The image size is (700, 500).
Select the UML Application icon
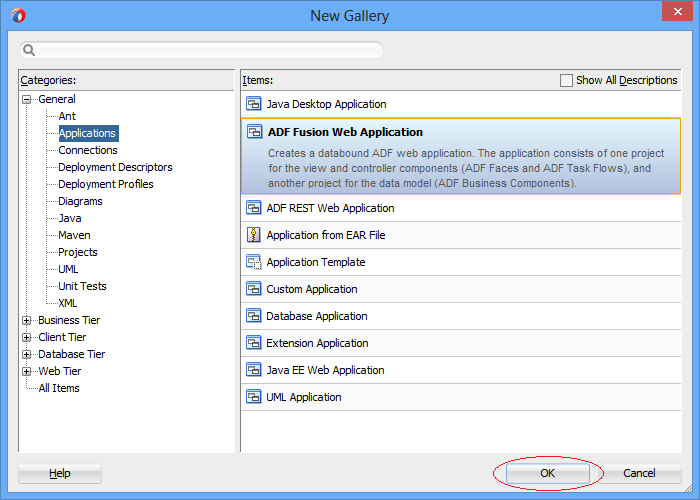(x=254, y=397)
